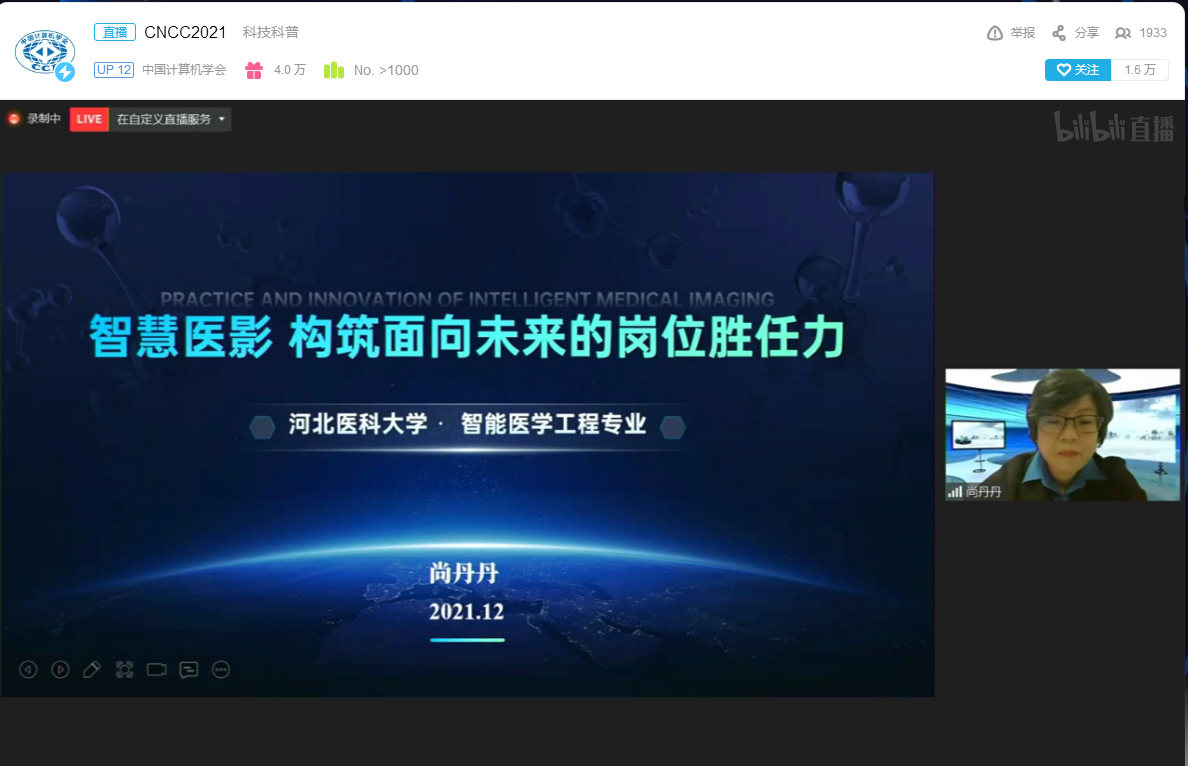Click the speaker webcam thumbnail
Viewport: 1188px width, 766px height.
click(1062, 435)
